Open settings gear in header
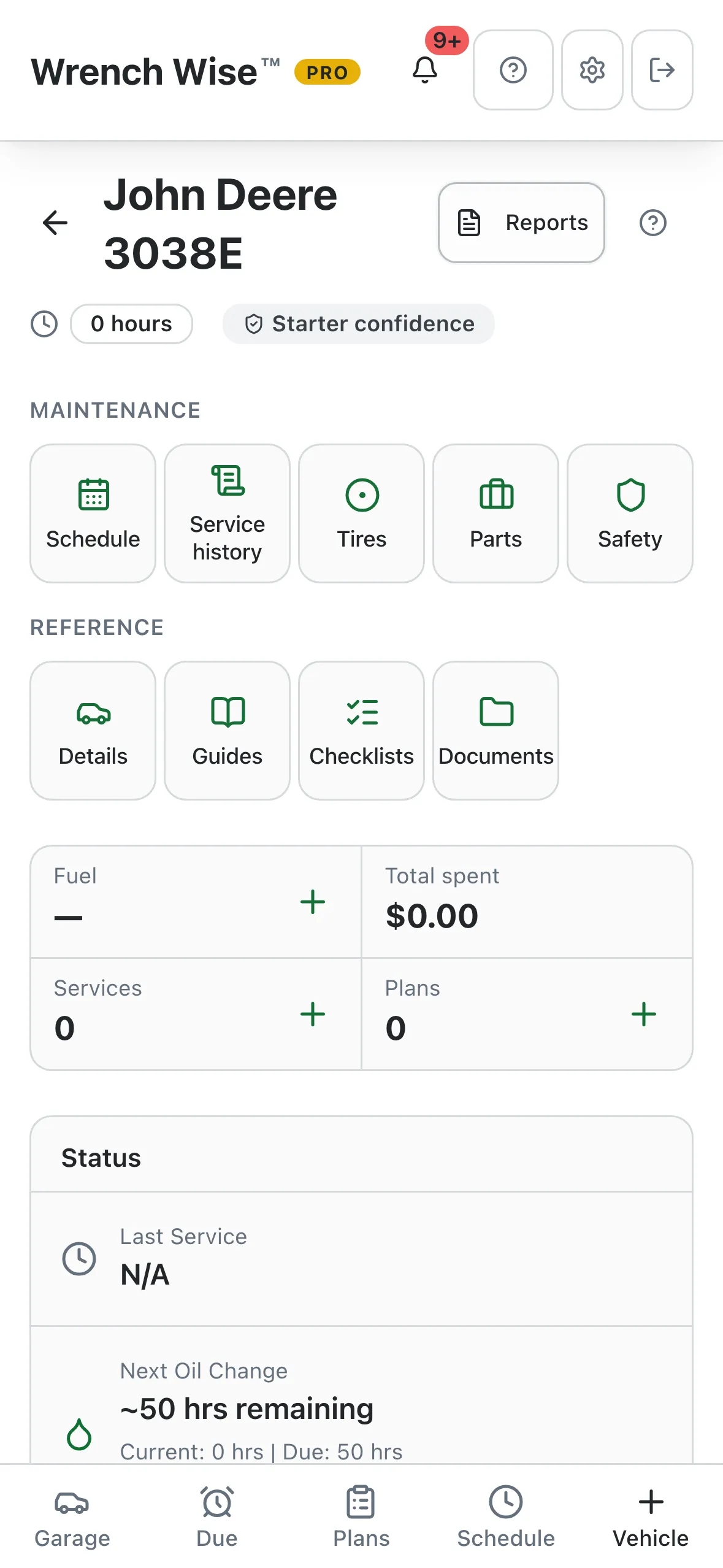 click(592, 70)
